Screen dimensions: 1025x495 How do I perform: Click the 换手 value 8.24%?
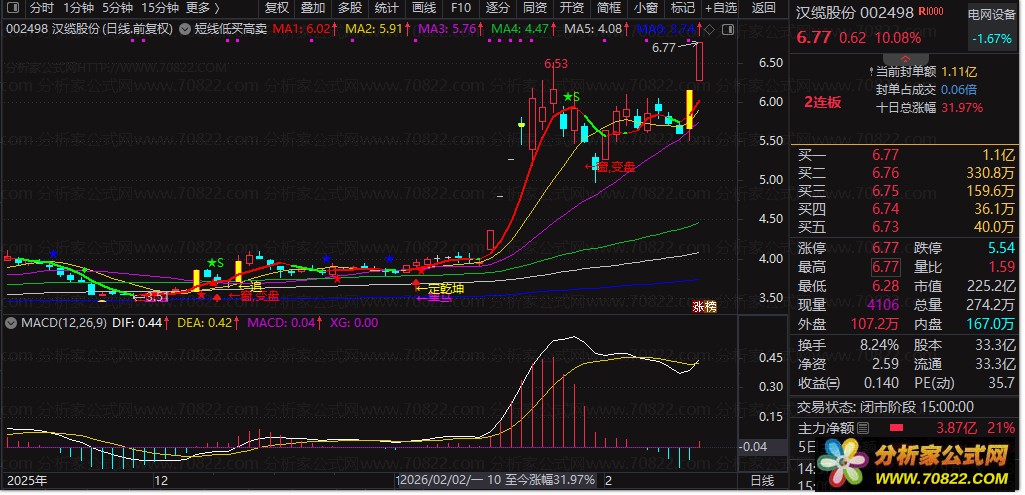tap(879, 345)
